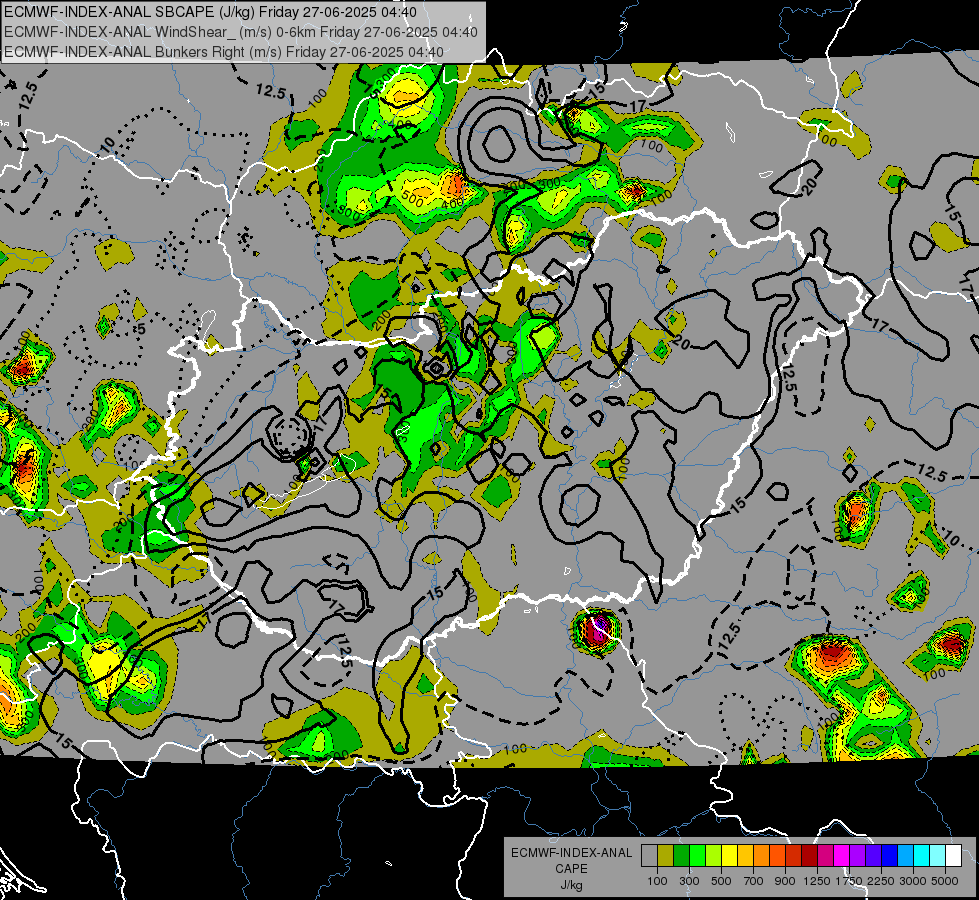Screen dimensions: 979x900
Task: Select the pure yellow legend swatch
Action: tap(729, 856)
